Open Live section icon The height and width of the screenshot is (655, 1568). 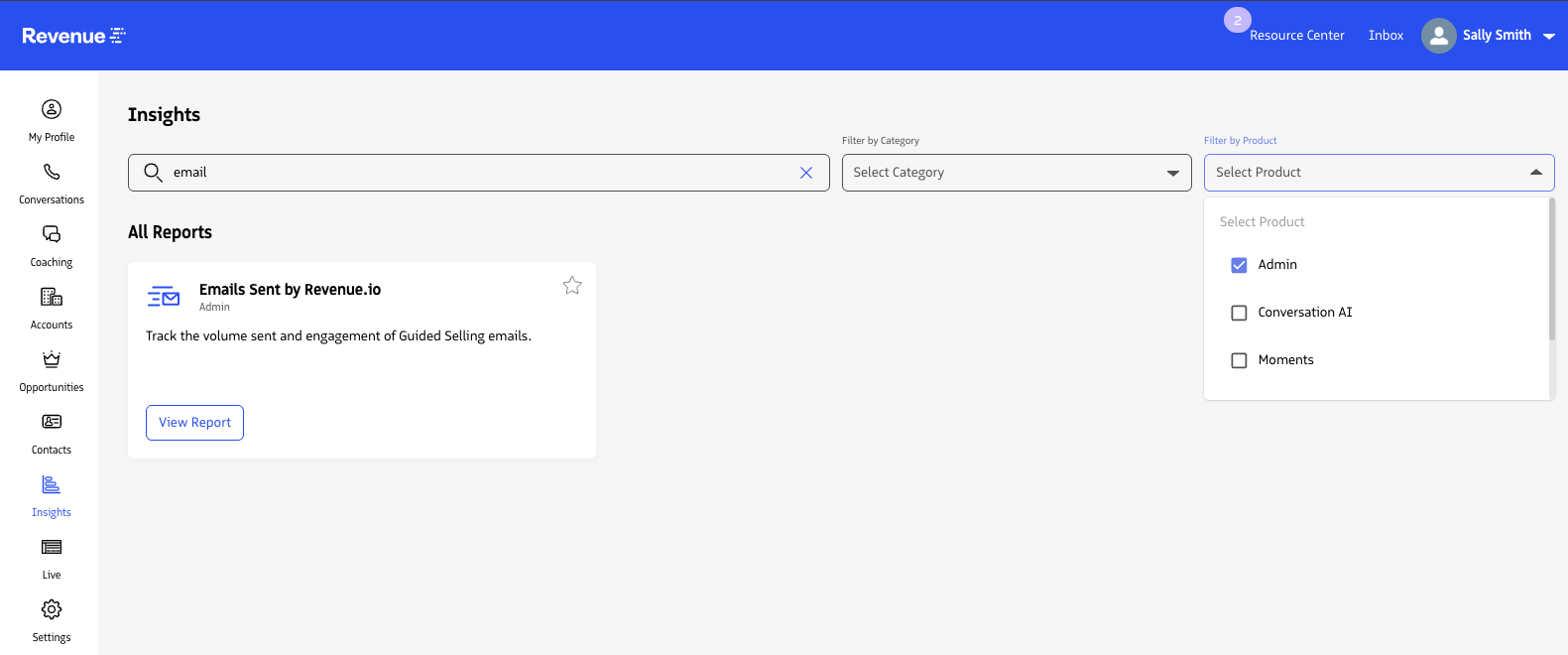click(52, 547)
